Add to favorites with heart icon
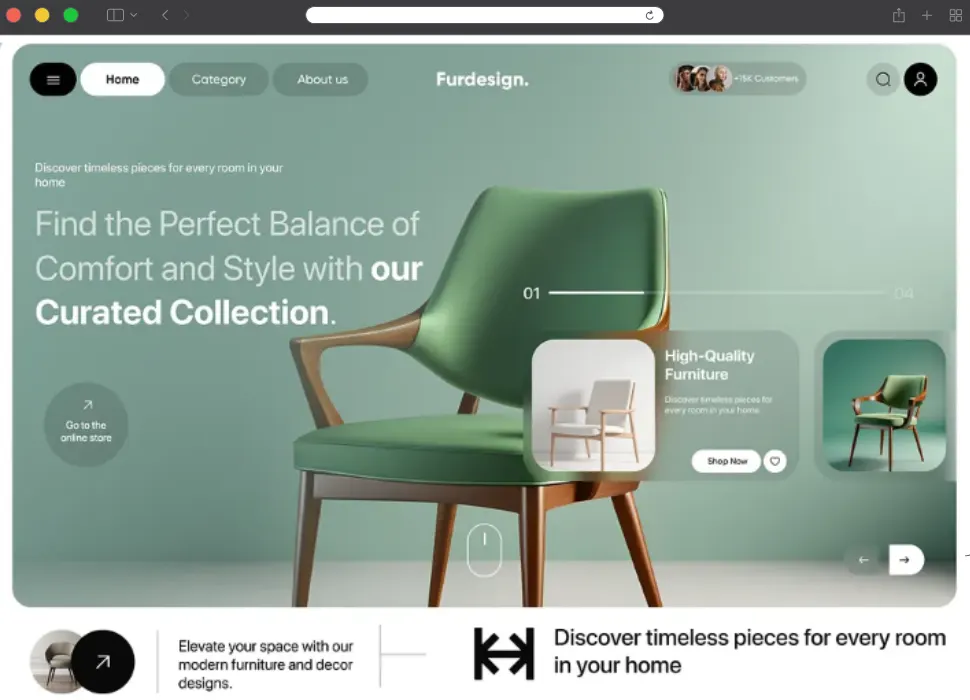 click(x=775, y=461)
